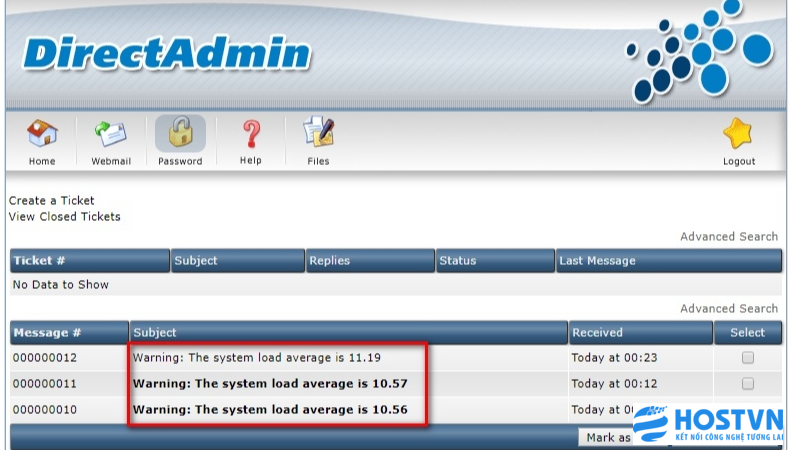The image size is (788, 450).
Task: Open Files manager icon
Action: (319, 132)
